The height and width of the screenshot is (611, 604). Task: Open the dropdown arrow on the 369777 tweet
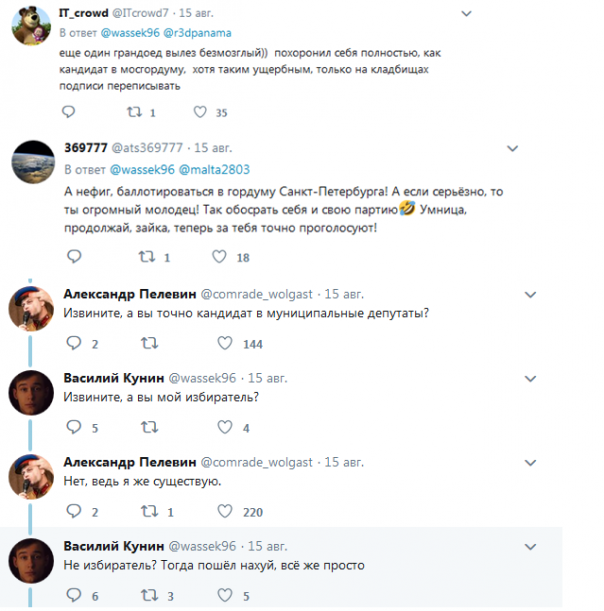click(x=514, y=146)
